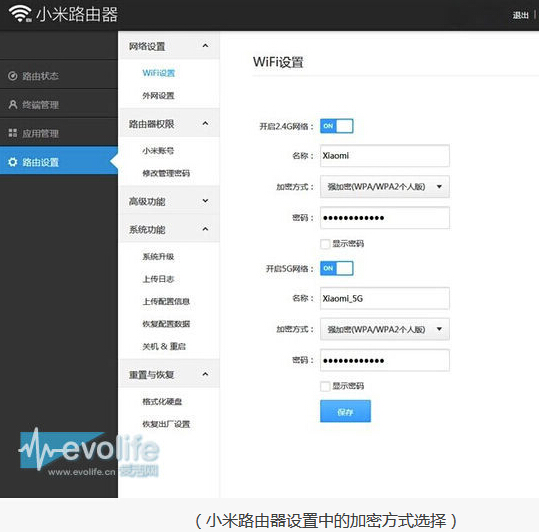Click the 应用管理 grid icon
539x532 pixels.
(13, 133)
